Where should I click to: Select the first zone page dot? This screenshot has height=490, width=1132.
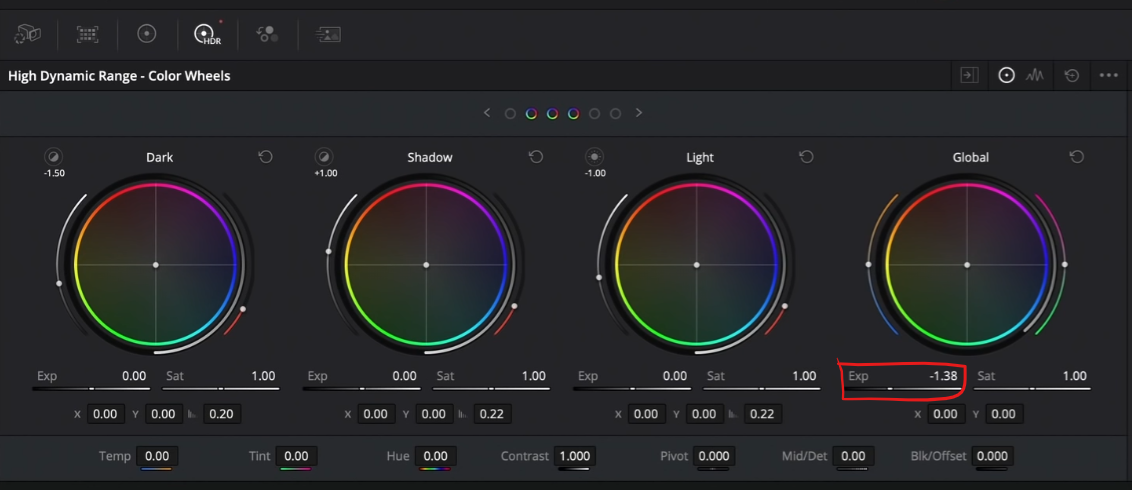tap(510, 113)
